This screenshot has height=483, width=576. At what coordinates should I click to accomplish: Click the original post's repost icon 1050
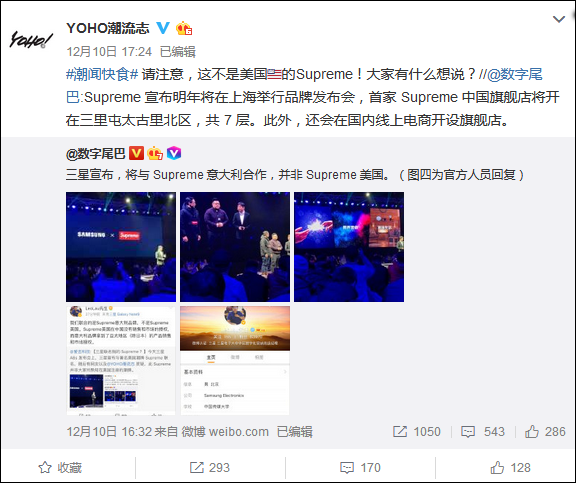pyautogui.click(x=416, y=432)
